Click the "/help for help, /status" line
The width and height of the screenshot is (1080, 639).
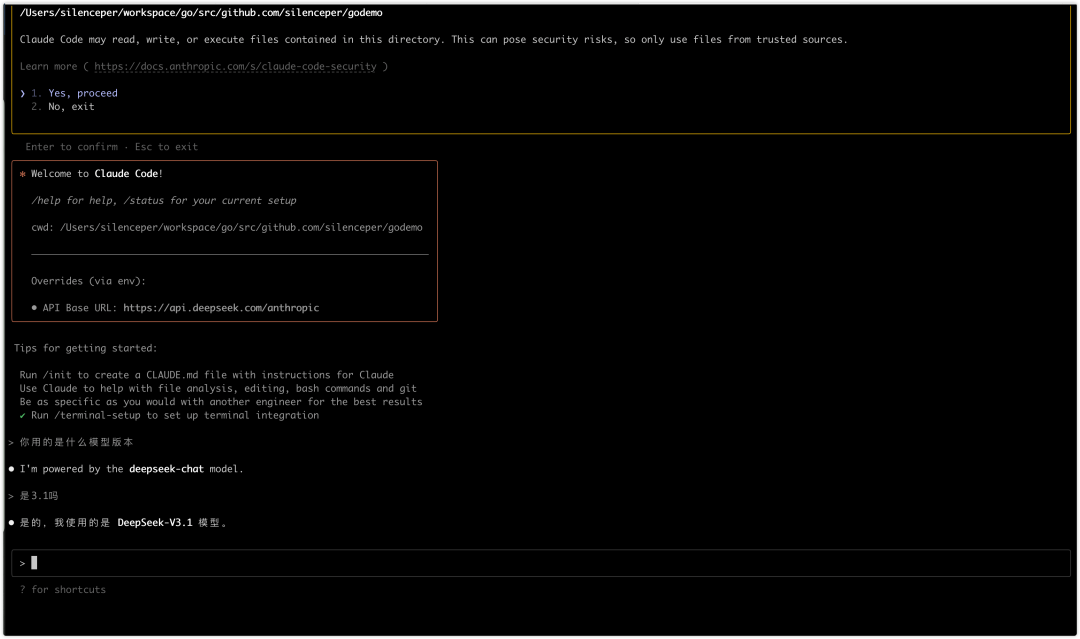point(164,200)
